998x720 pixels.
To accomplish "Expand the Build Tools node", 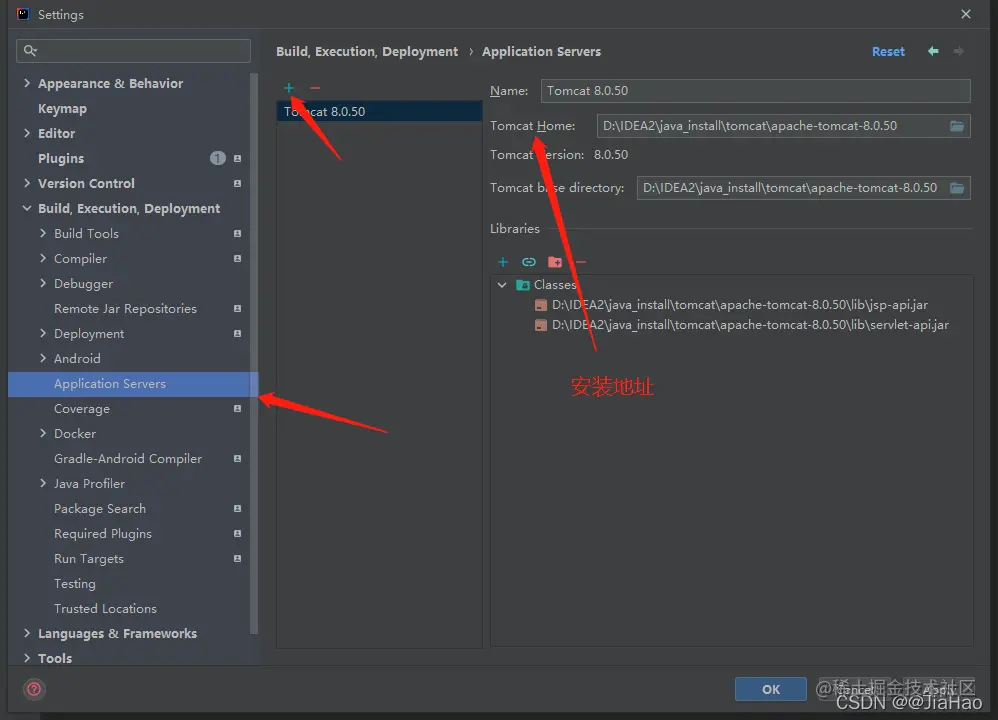I will 43,233.
